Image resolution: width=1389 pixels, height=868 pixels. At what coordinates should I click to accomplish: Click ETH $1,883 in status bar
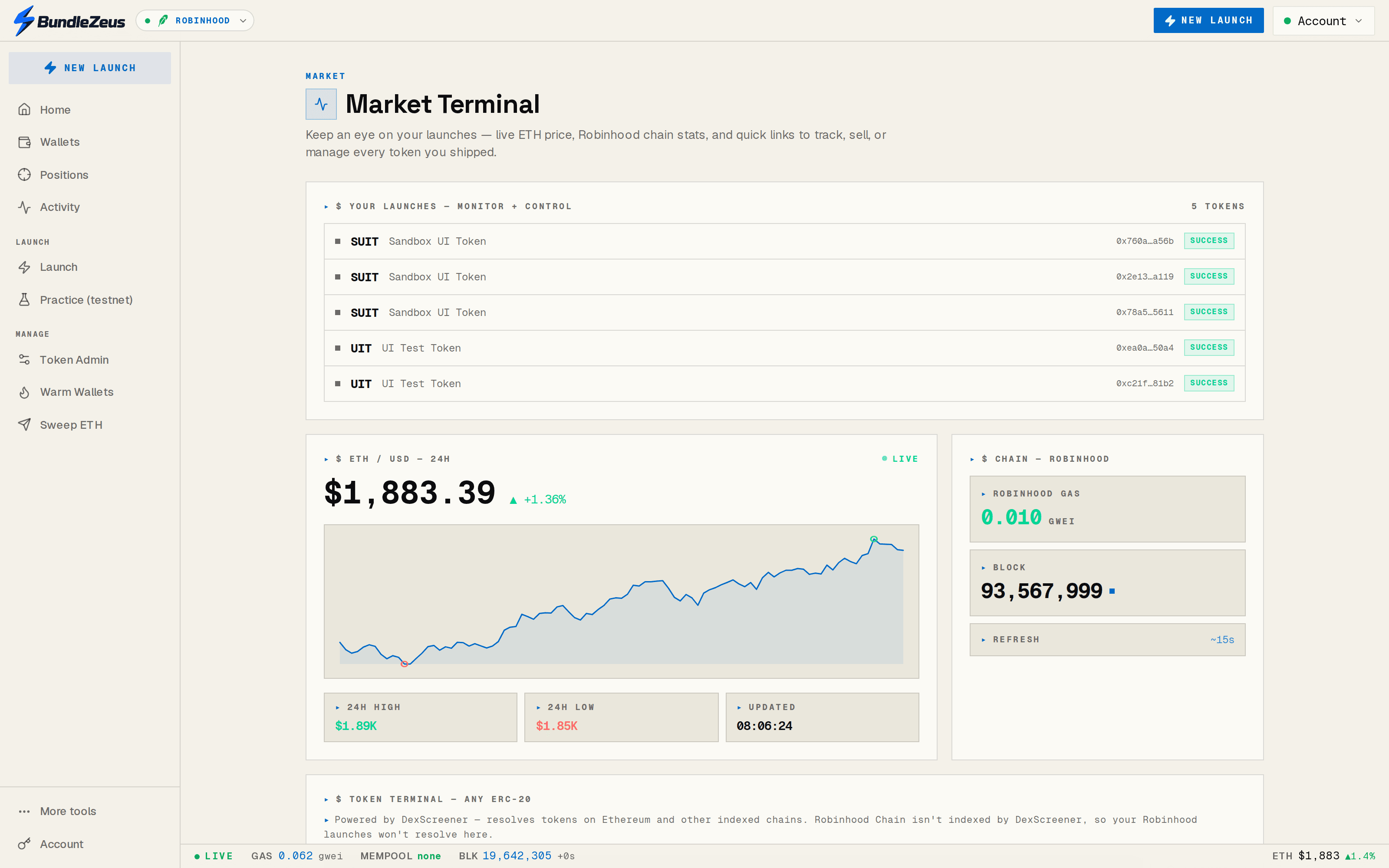1323,856
